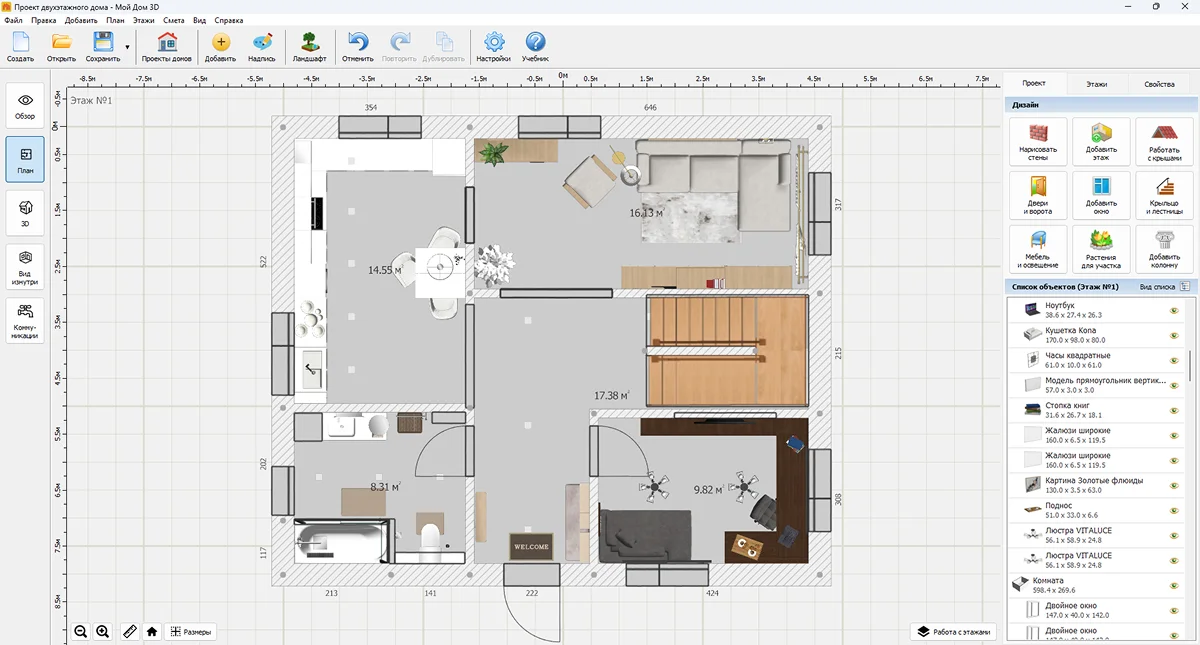Click the zoom out magnifier icon
This screenshot has width=1200, height=645.
[81, 631]
